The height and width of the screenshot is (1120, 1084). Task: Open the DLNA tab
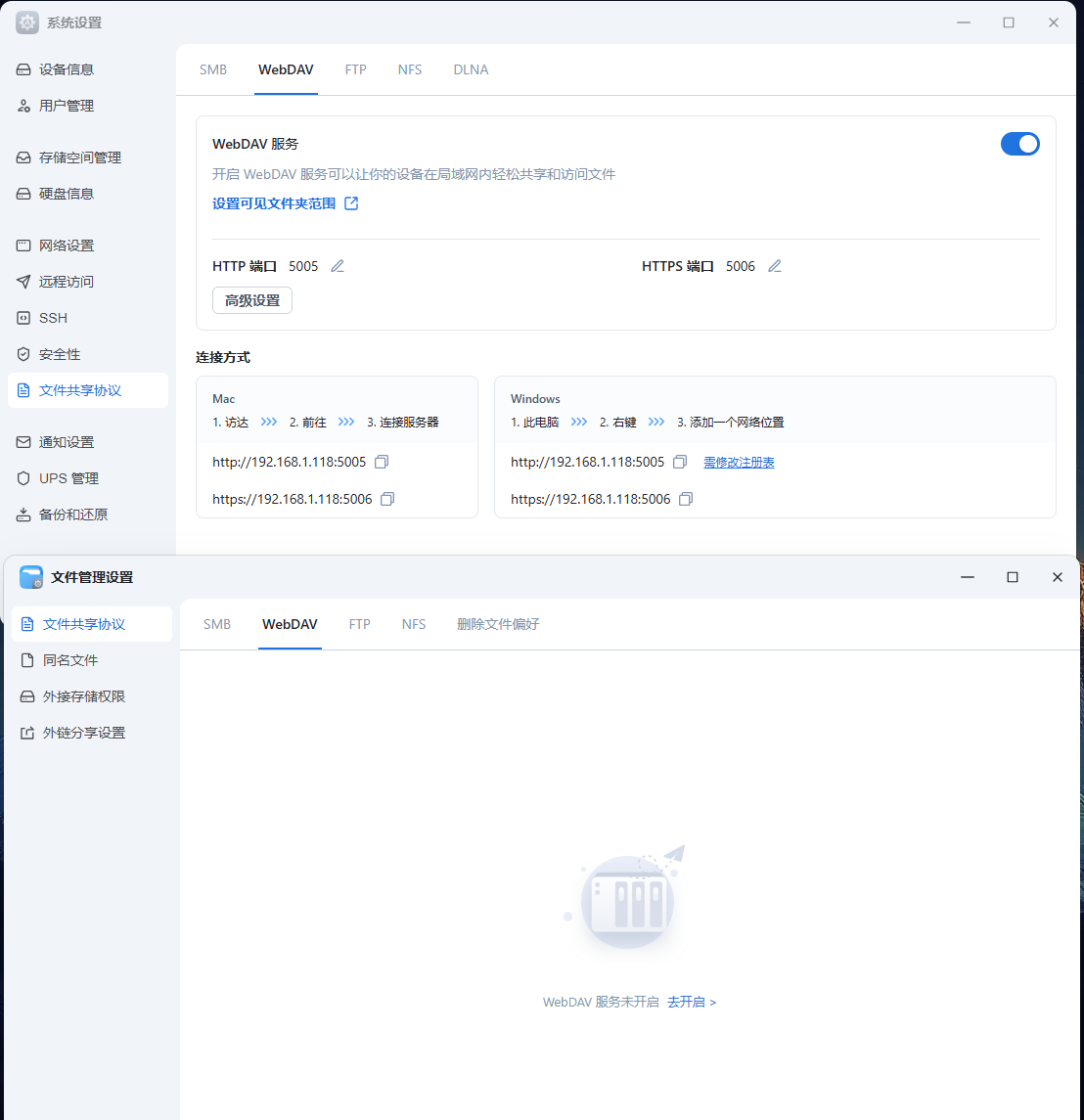[471, 69]
